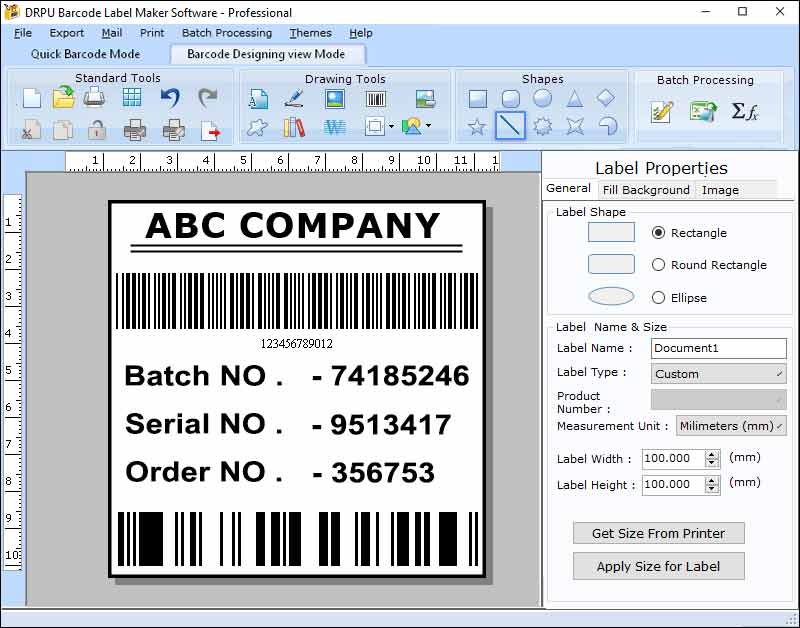Expand the shapes picture tool dropdown arrow

click(x=429, y=125)
